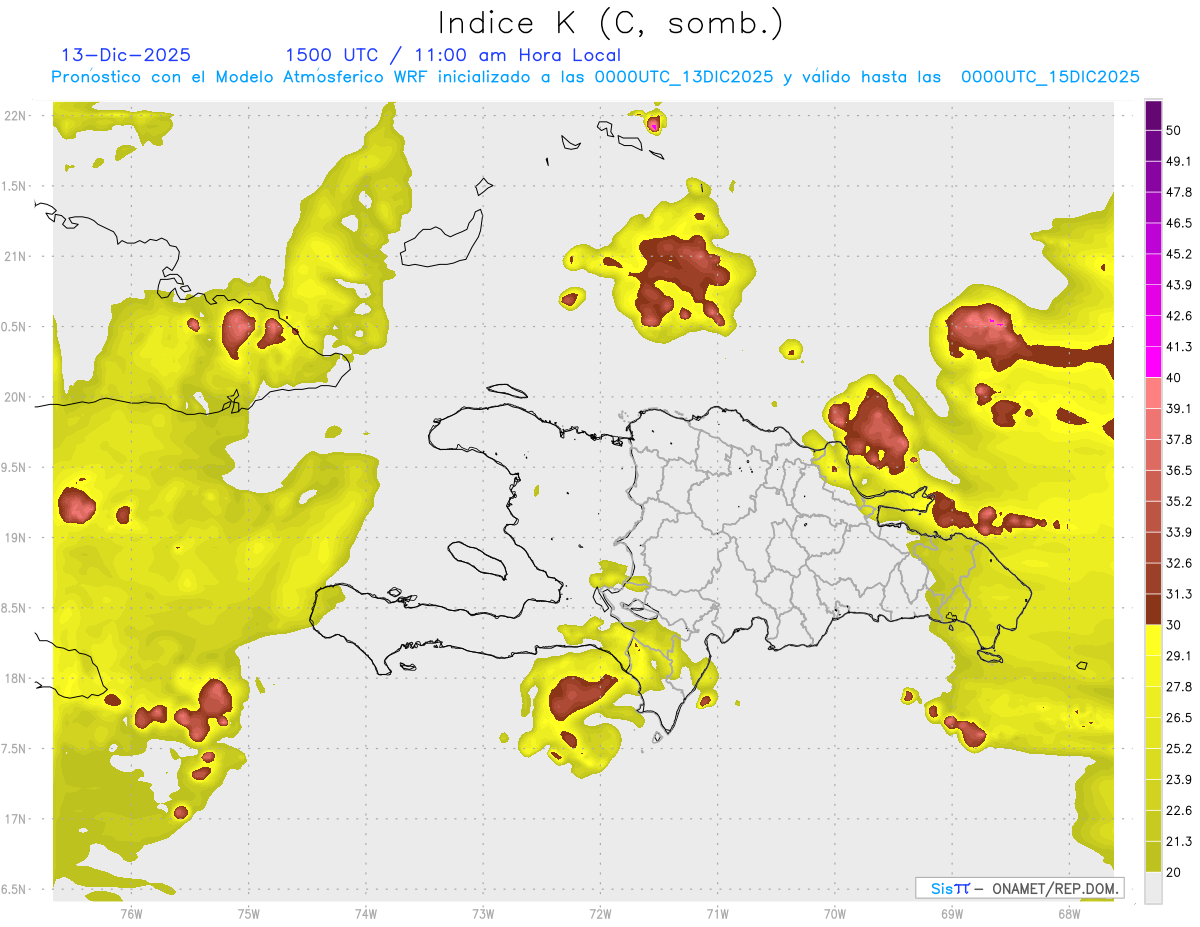
Task: Click the colorbar value 22.6
Action: (1180, 811)
